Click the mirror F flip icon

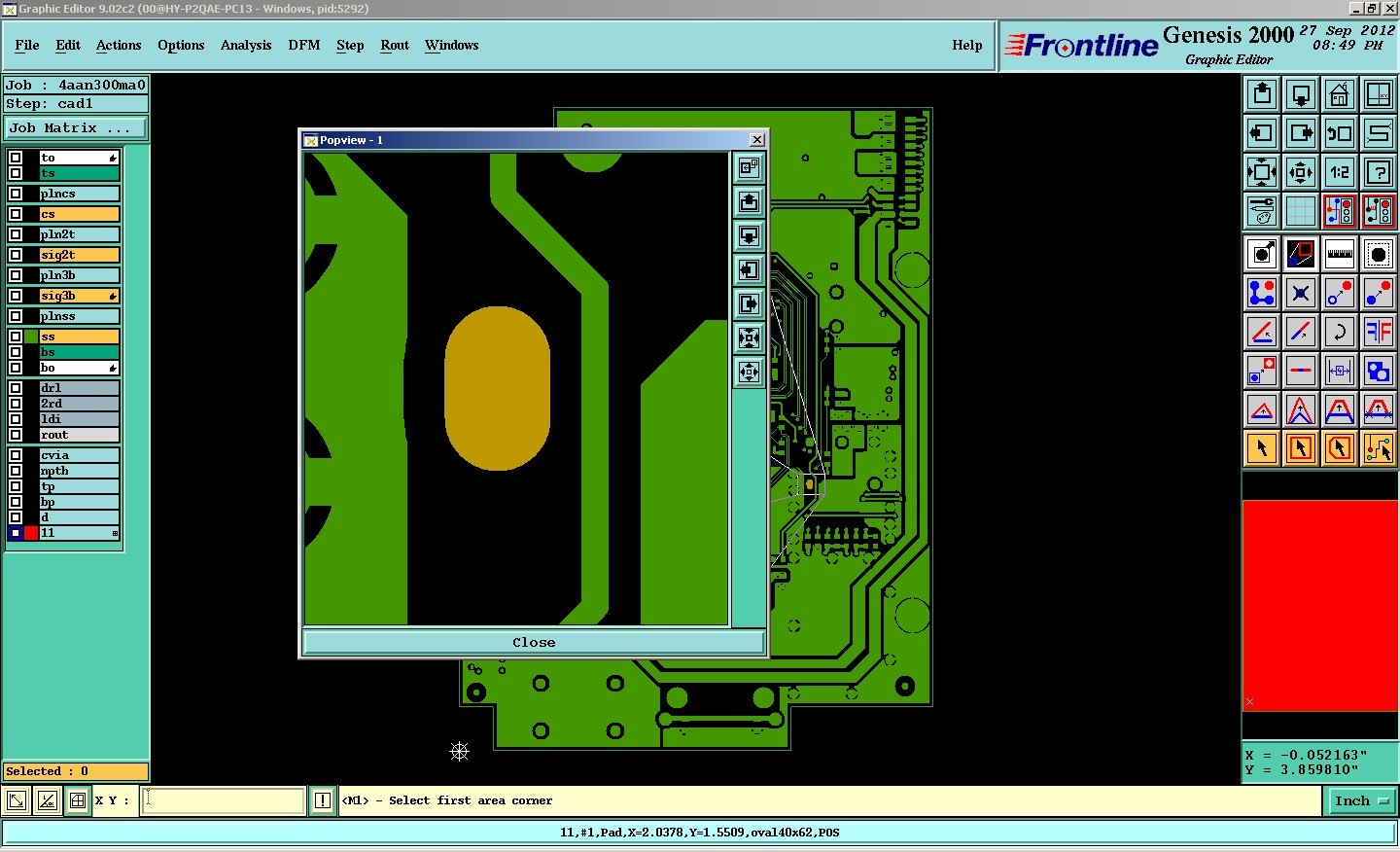click(x=1379, y=332)
